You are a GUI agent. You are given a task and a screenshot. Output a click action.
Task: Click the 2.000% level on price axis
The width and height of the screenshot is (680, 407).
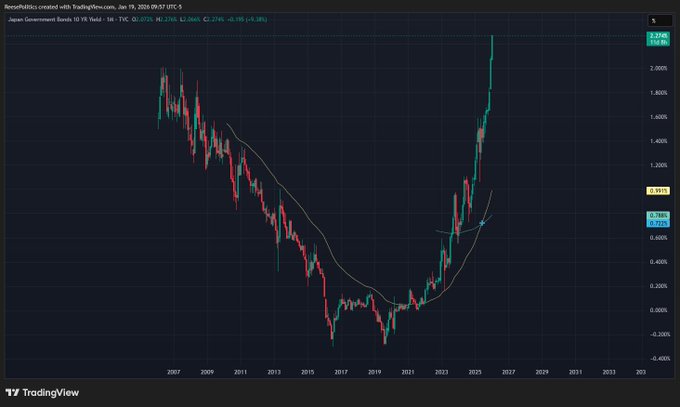[x=658, y=68]
